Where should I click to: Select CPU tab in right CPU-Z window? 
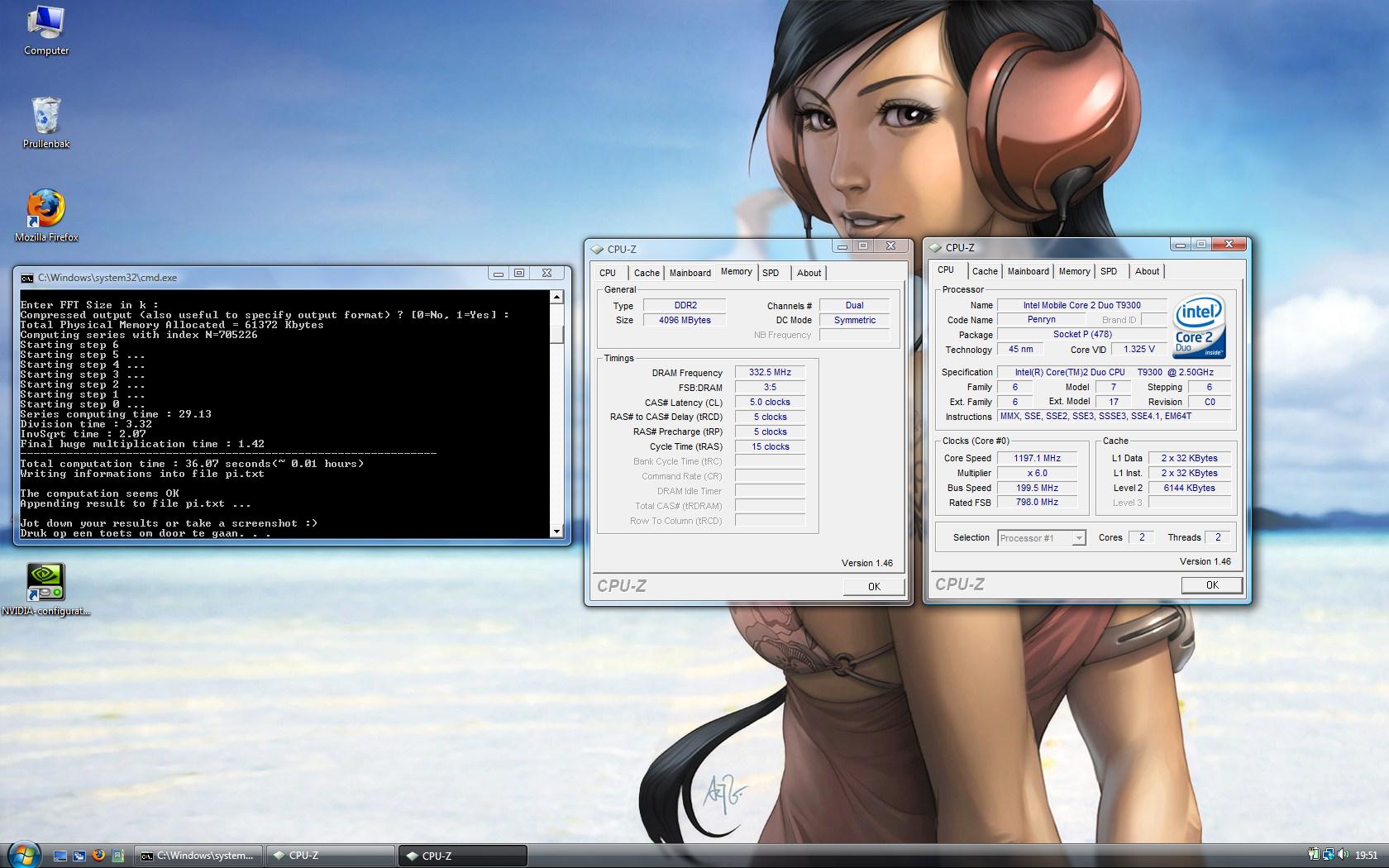(946, 269)
